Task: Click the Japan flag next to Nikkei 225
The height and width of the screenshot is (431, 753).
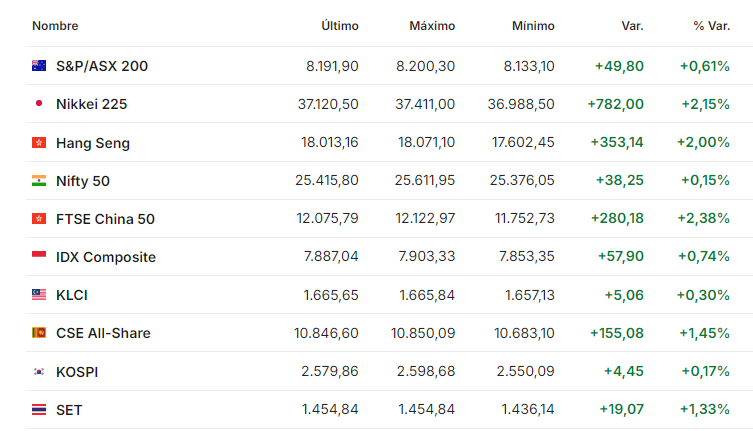Action: pos(39,103)
